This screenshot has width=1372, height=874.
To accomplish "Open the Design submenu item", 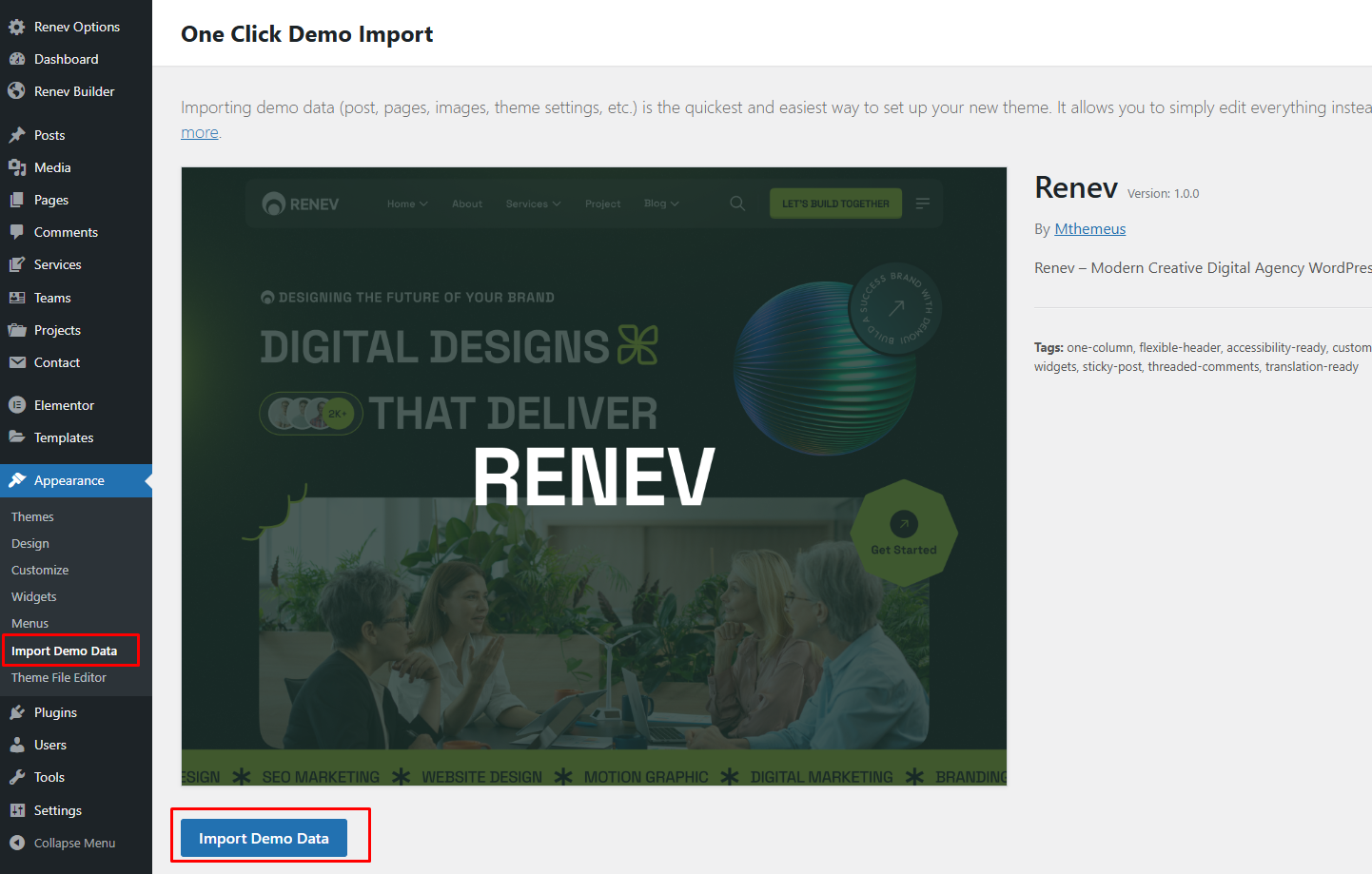I will pyautogui.click(x=30, y=543).
